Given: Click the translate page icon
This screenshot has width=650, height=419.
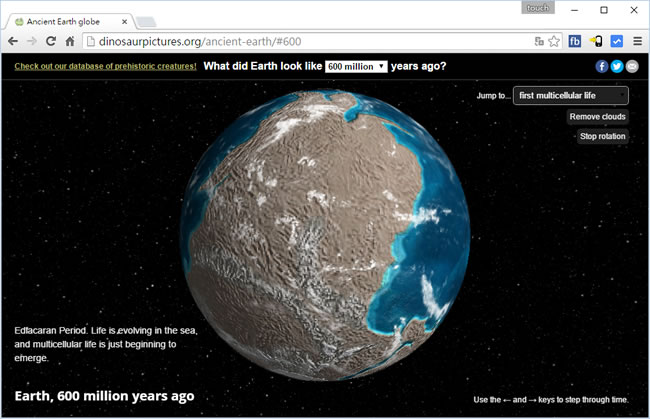Looking at the screenshot, I should coord(539,41).
